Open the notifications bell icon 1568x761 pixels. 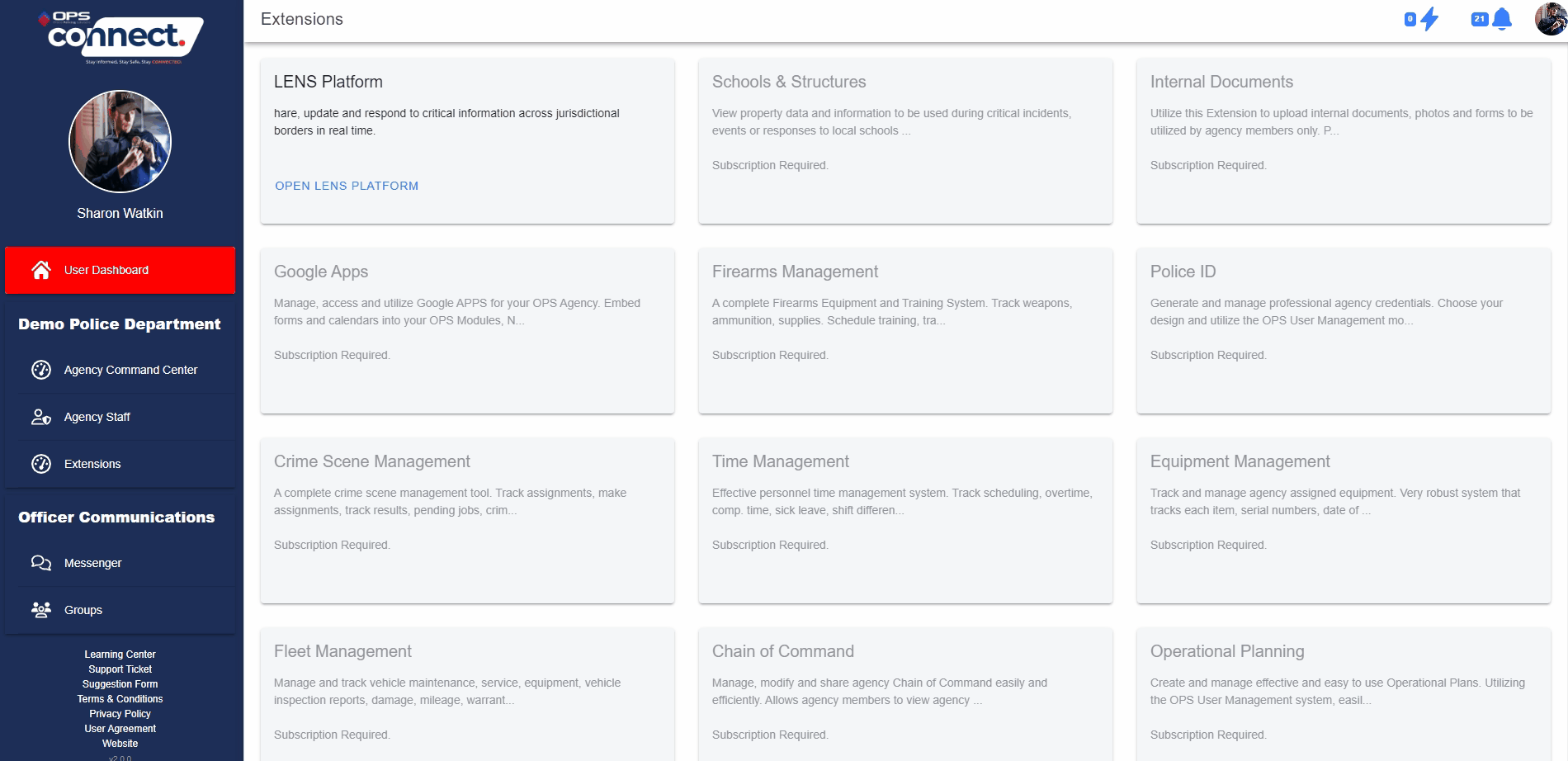(1502, 19)
